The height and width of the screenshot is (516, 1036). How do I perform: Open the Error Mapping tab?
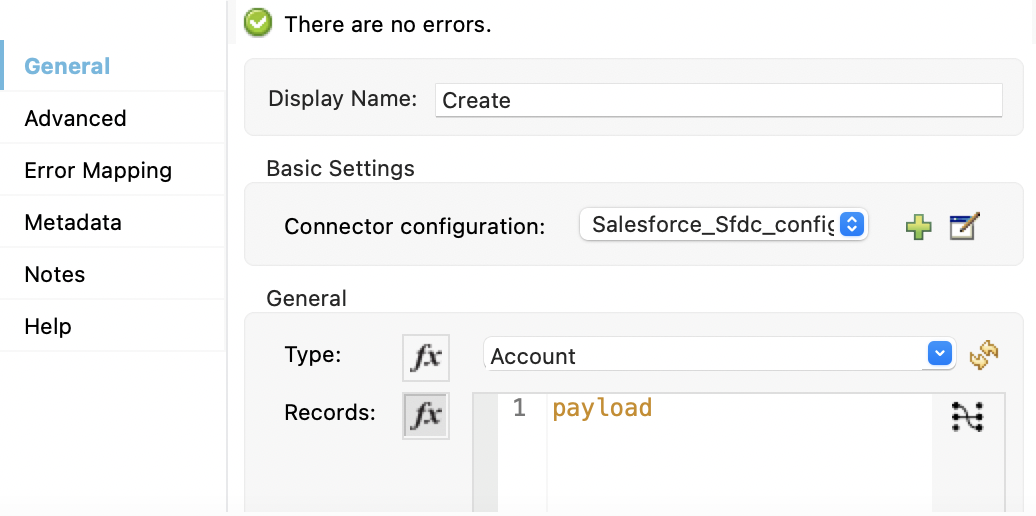98,170
